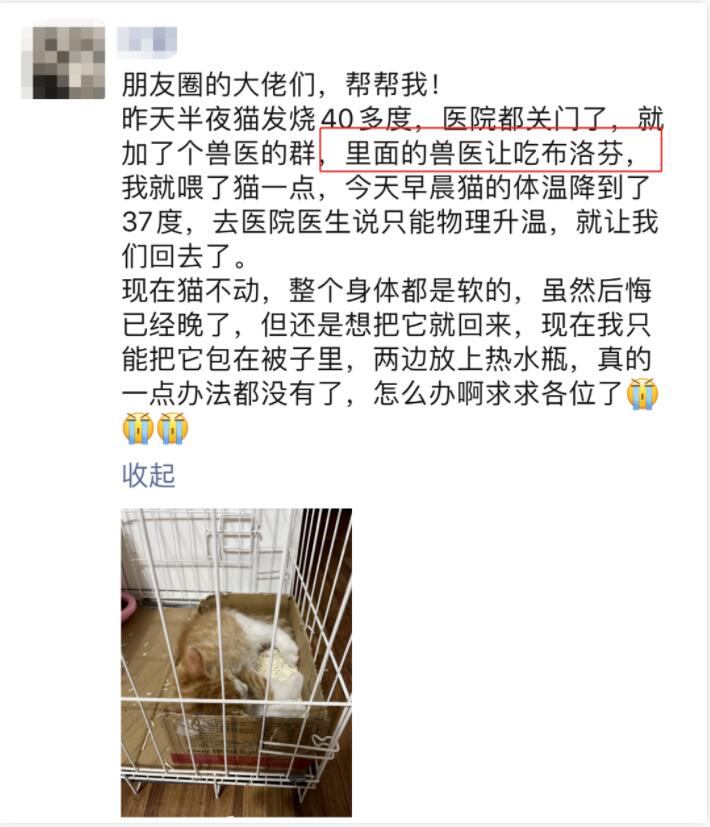Click the phrase 怎么办啊求求各位了

click(x=499, y=393)
